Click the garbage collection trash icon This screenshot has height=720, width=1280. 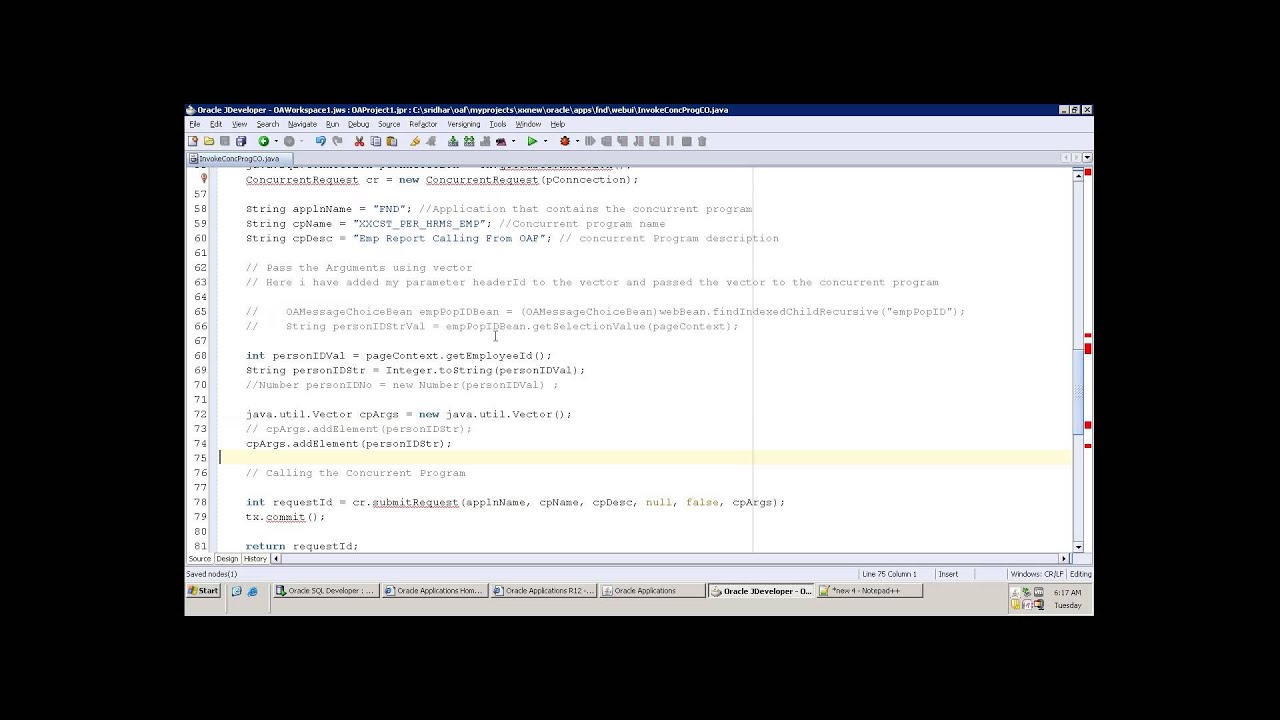(x=702, y=141)
